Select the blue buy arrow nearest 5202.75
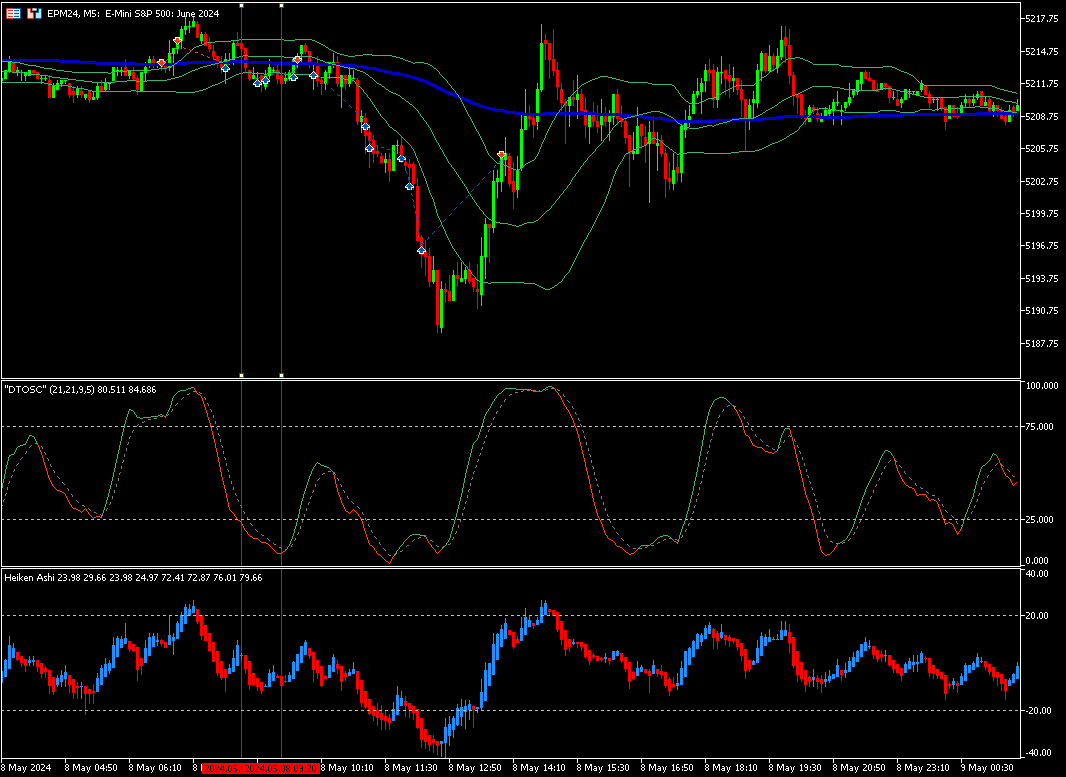1066x777 pixels. (409, 186)
